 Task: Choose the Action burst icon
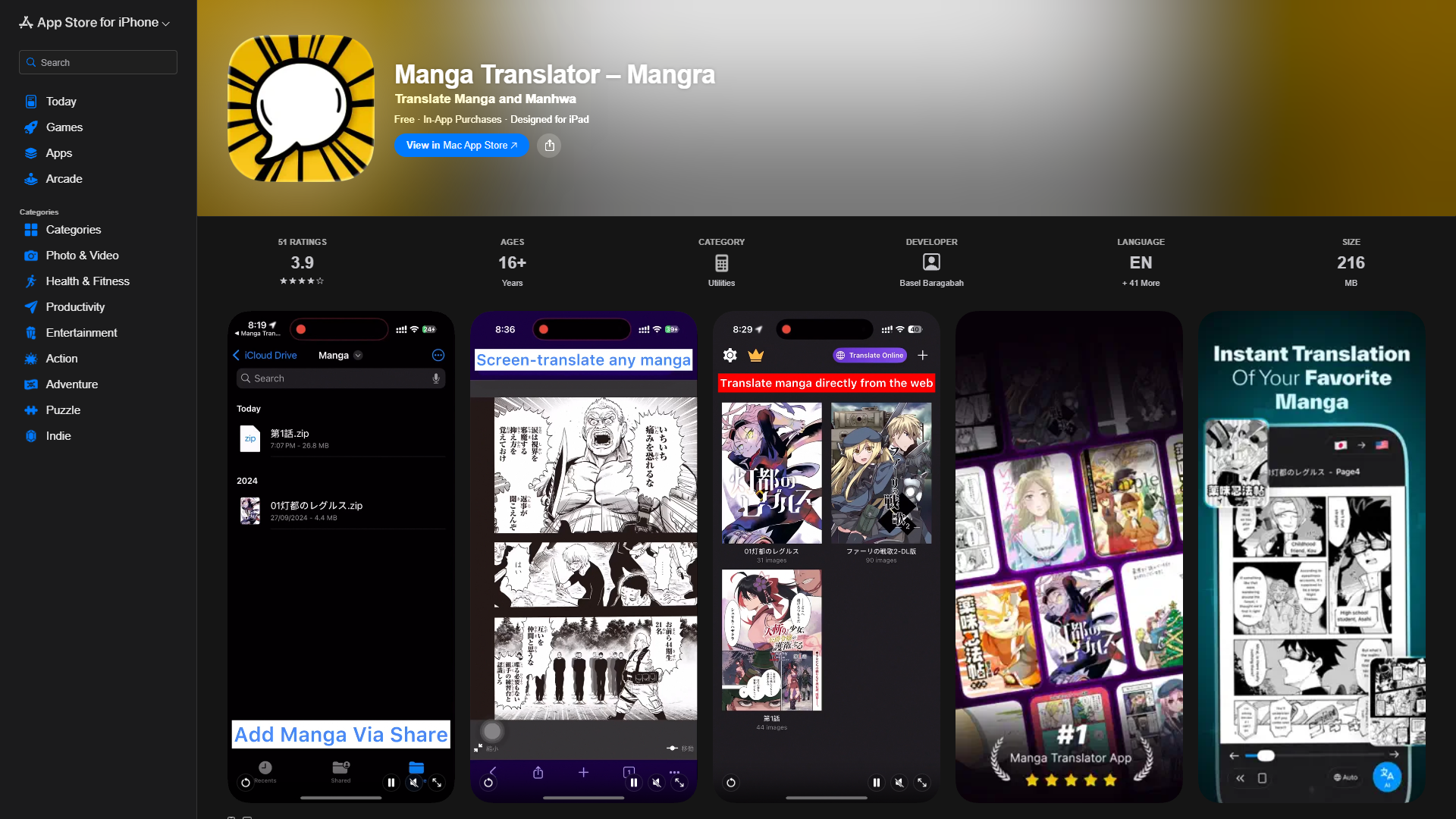30,359
